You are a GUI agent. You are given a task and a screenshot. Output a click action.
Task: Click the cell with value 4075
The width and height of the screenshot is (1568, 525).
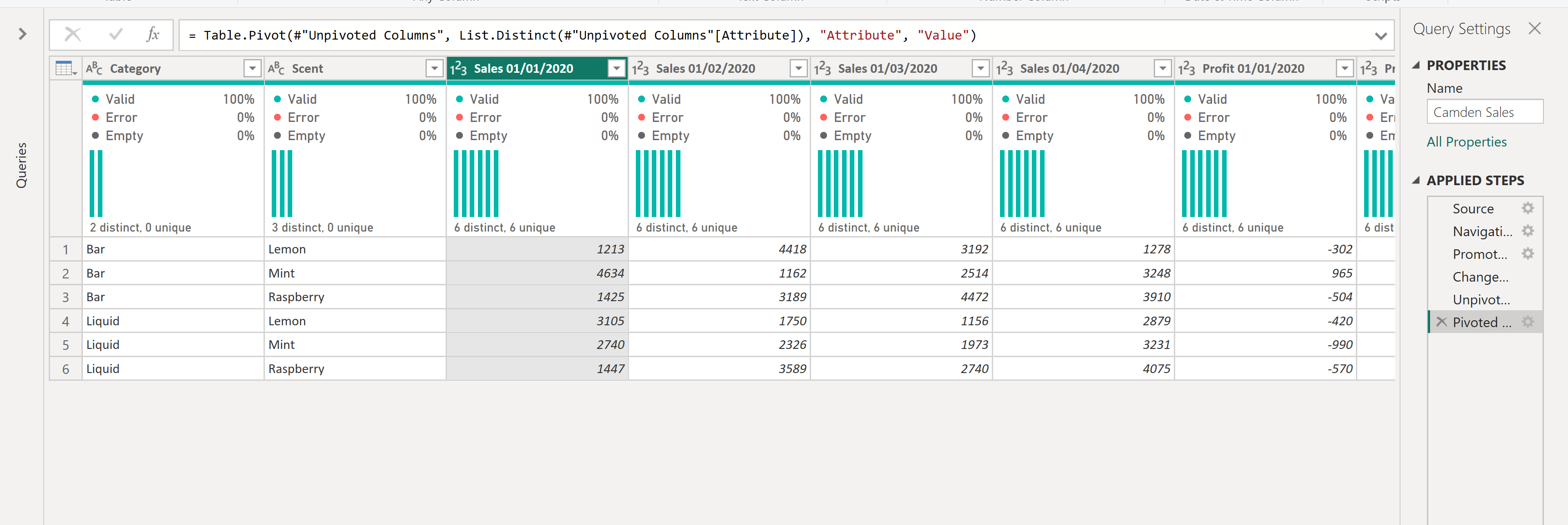1083,369
